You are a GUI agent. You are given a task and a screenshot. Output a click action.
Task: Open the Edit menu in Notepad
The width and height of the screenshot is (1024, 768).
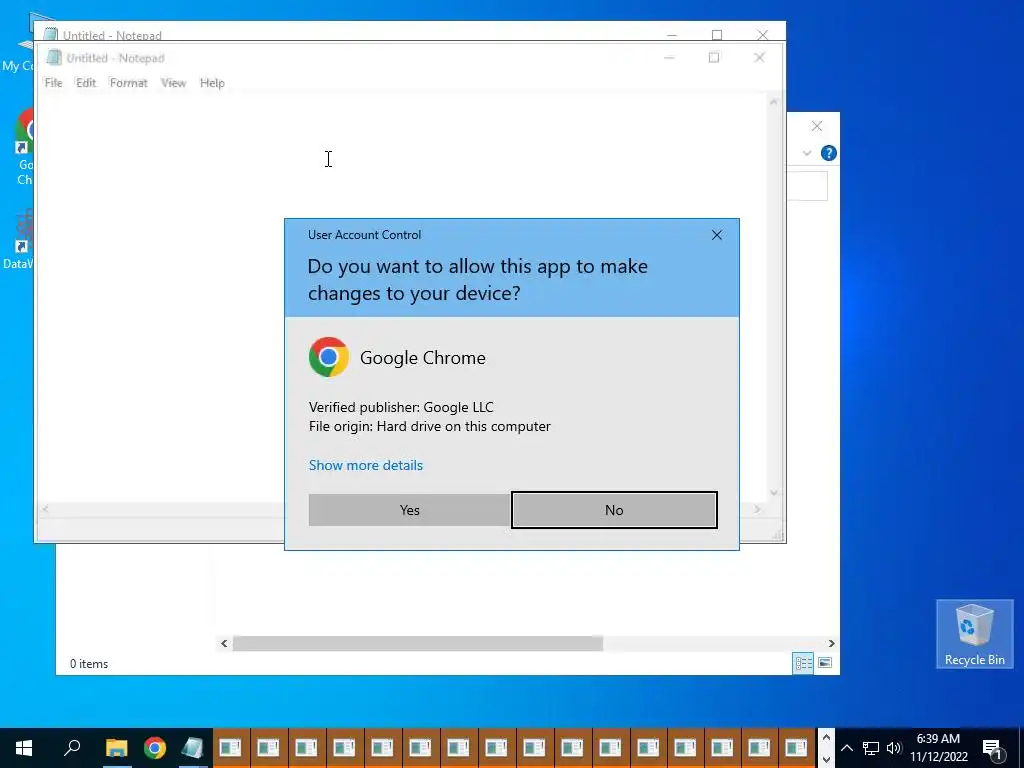(x=86, y=83)
